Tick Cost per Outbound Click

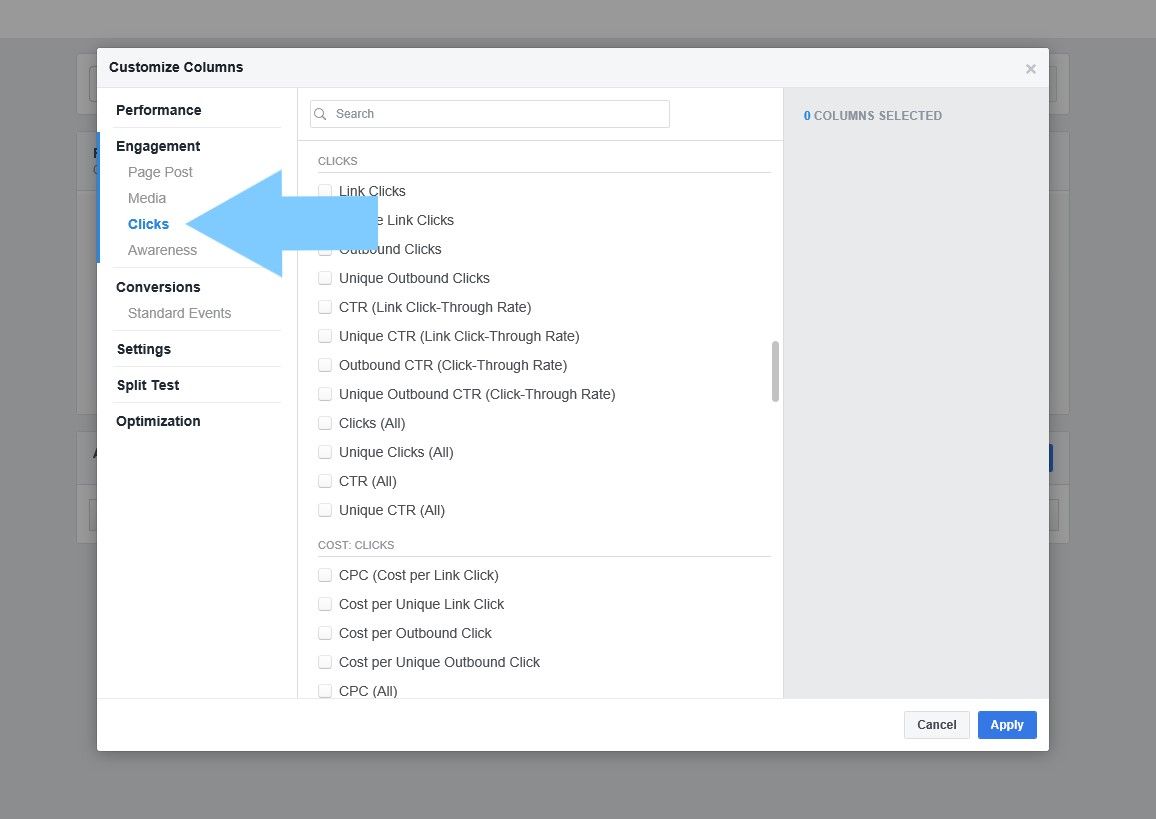(x=324, y=633)
